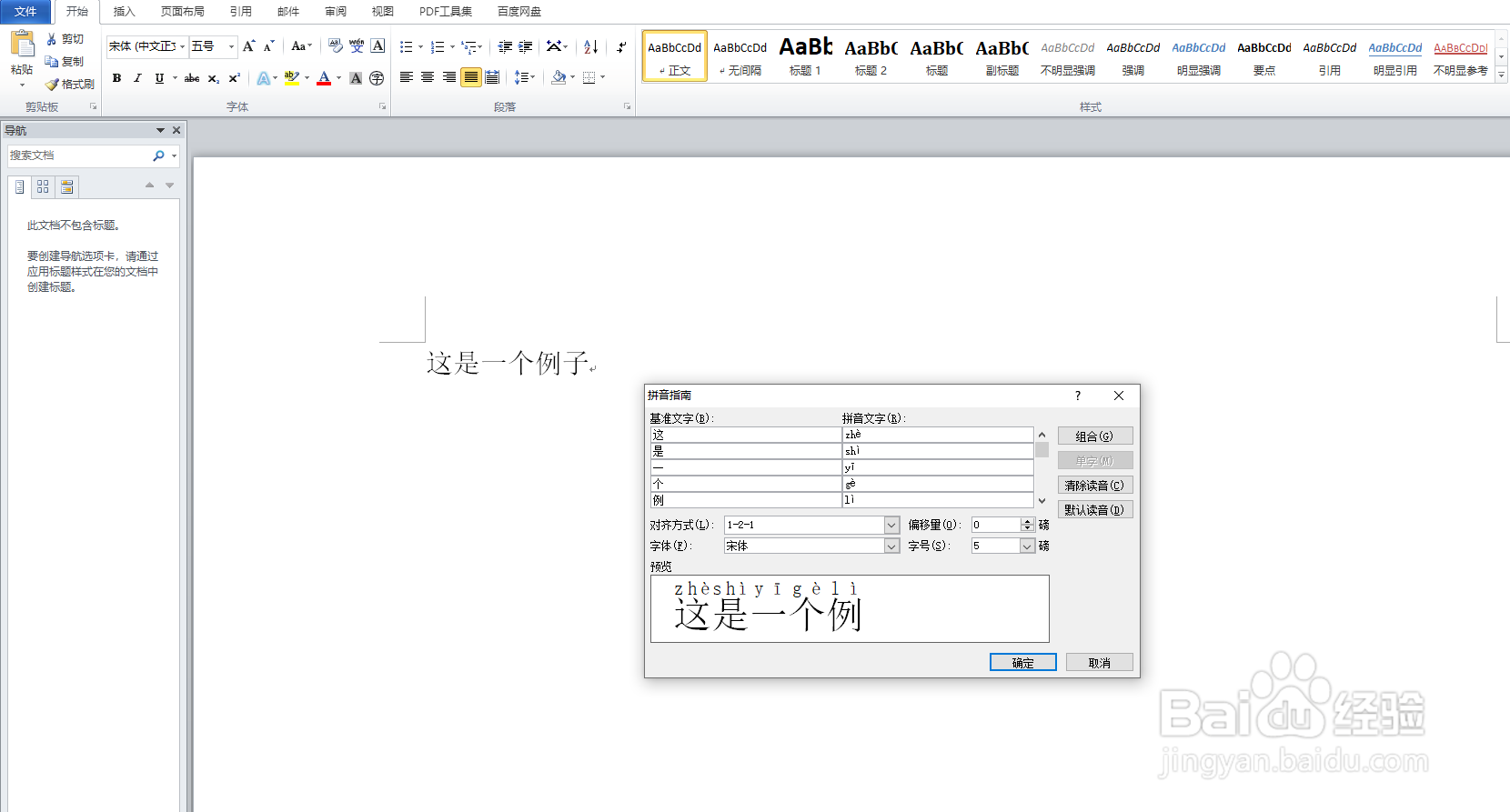The image size is (1510, 812).
Task: Open line spacing options
Action: click(x=521, y=77)
